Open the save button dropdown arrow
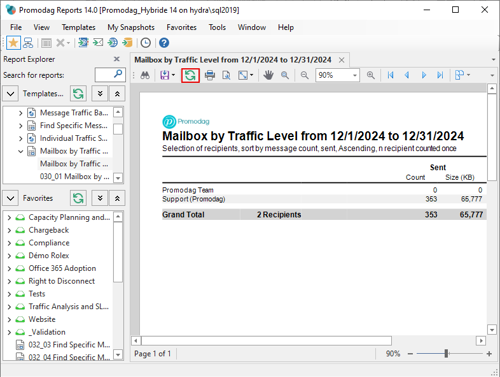500x377 pixels. [173, 75]
